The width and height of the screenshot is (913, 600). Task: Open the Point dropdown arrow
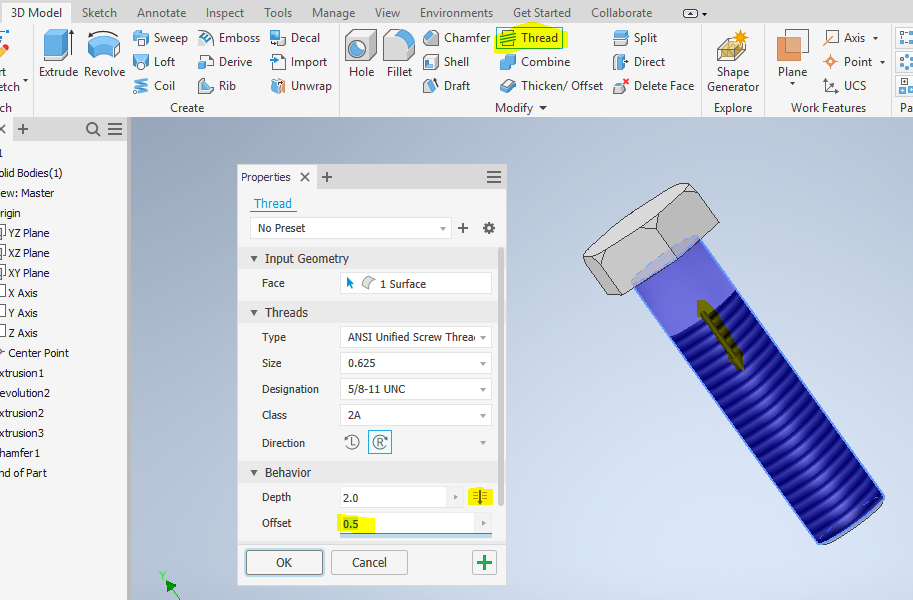(882, 62)
